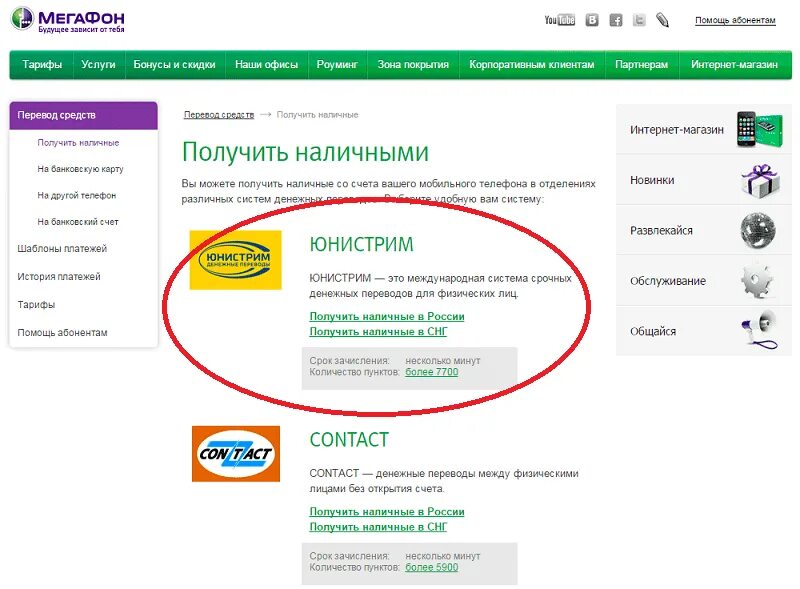Click the ЮНИСТРИМ green heading
800x589 pixels.
click(361, 244)
